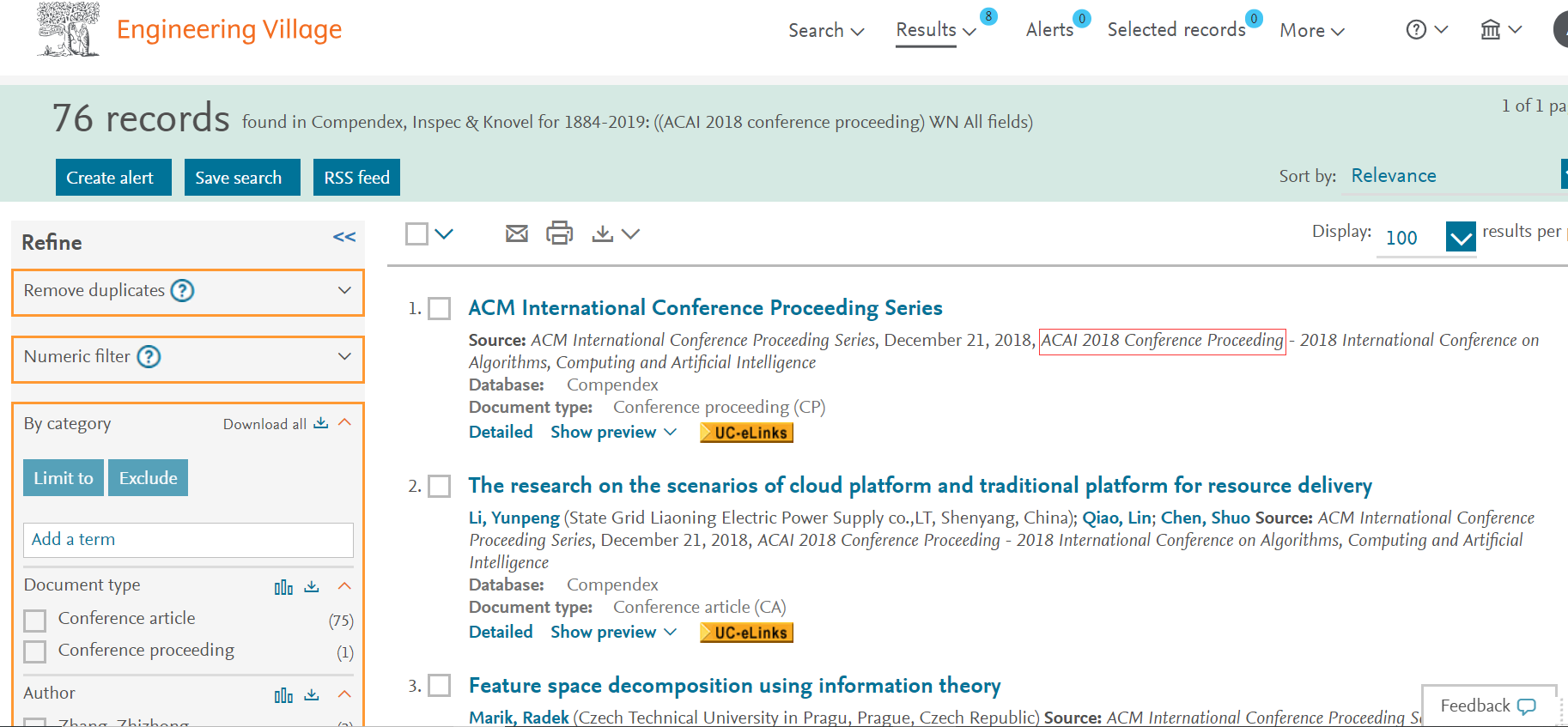Open the Search menu in header
This screenshot has width=1568, height=727.
(825, 31)
